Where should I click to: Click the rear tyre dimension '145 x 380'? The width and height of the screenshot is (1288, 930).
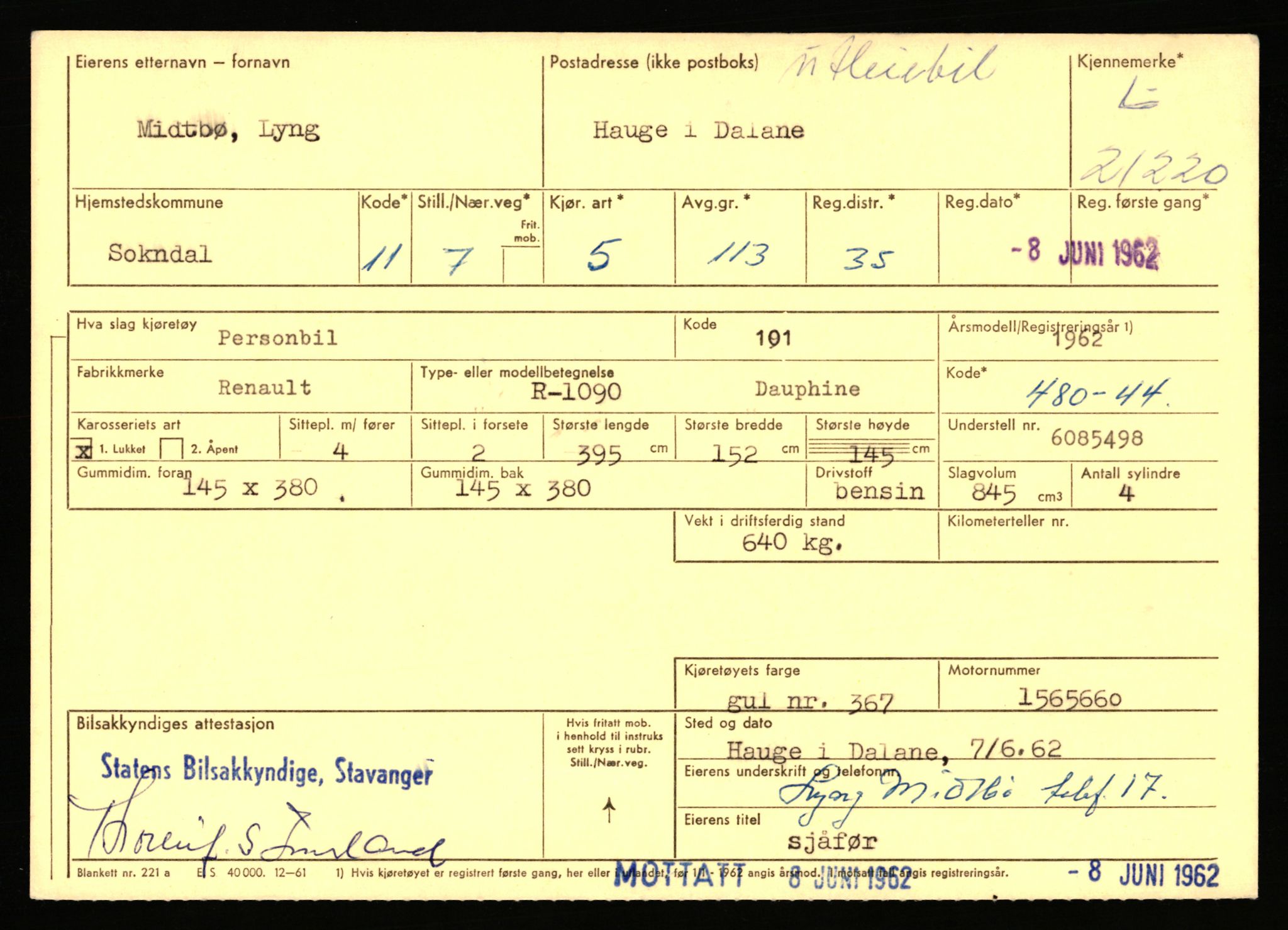click(523, 489)
